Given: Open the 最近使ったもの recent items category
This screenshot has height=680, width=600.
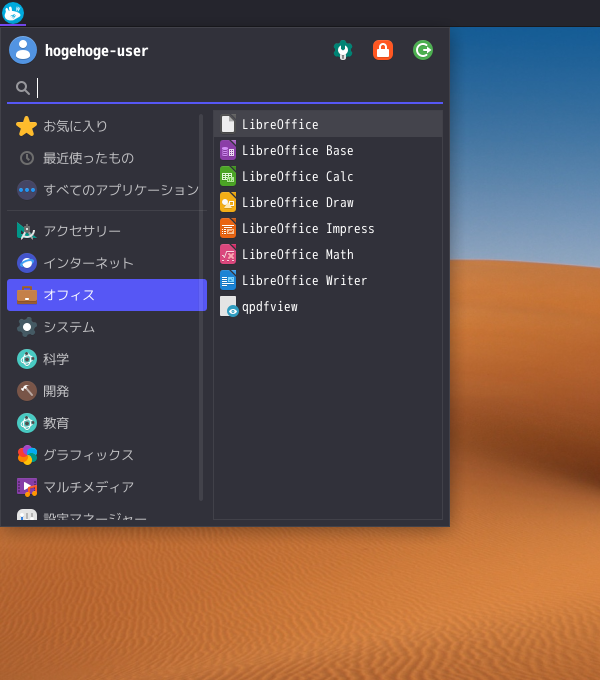Looking at the screenshot, I should [x=107, y=158].
